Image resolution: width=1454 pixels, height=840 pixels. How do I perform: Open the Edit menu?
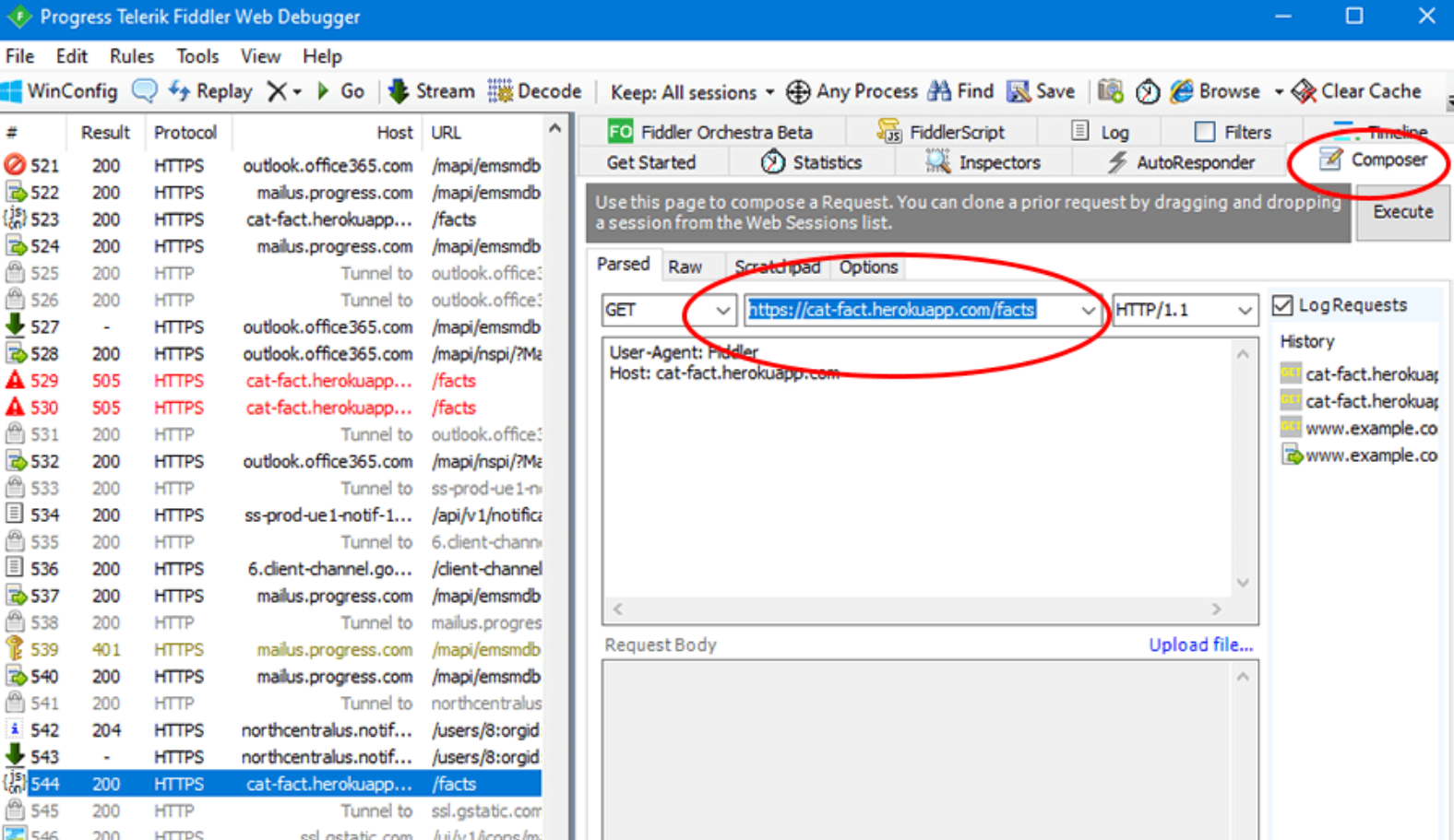tap(72, 56)
